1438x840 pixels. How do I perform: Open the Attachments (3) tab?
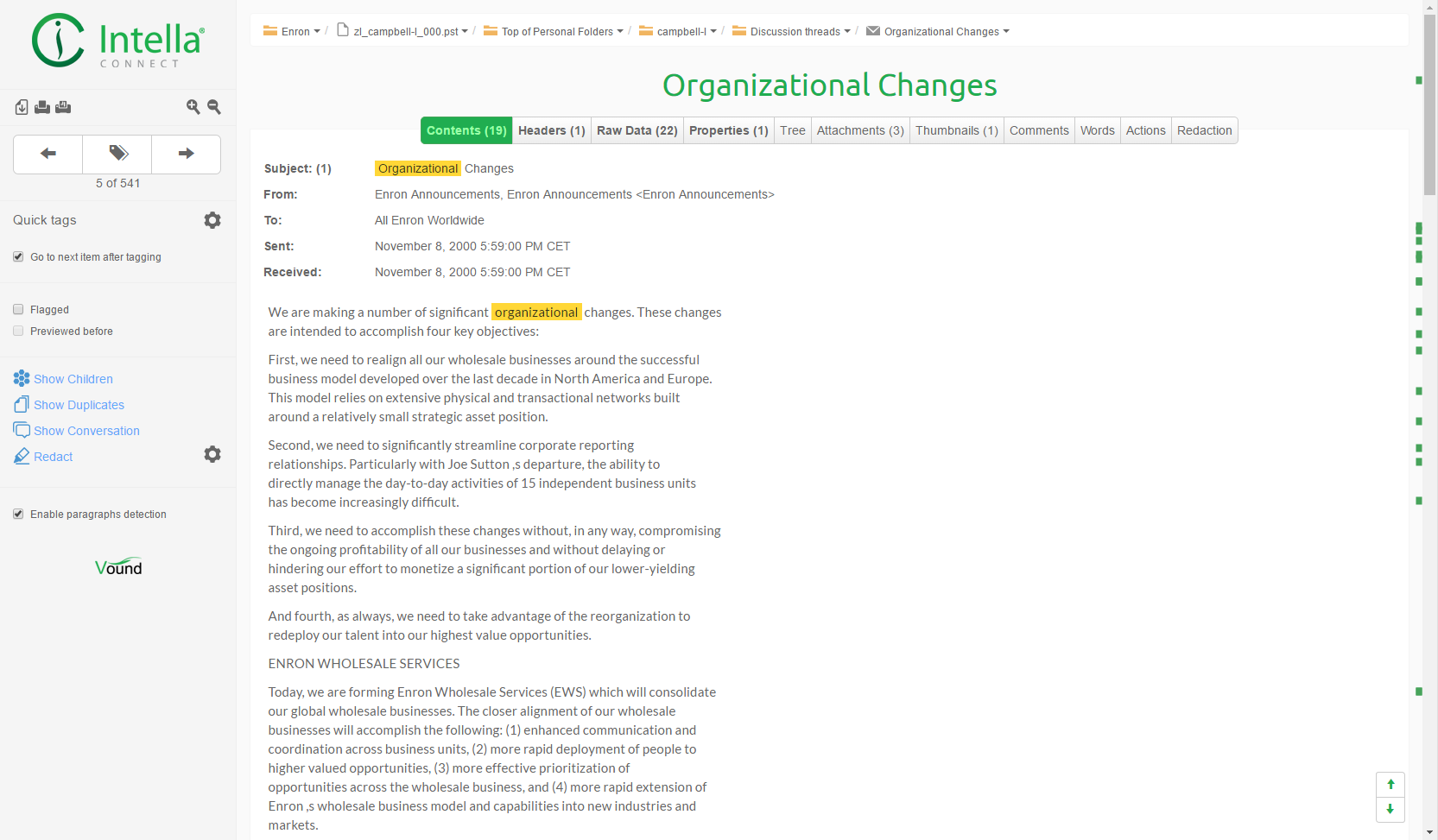[859, 130]
